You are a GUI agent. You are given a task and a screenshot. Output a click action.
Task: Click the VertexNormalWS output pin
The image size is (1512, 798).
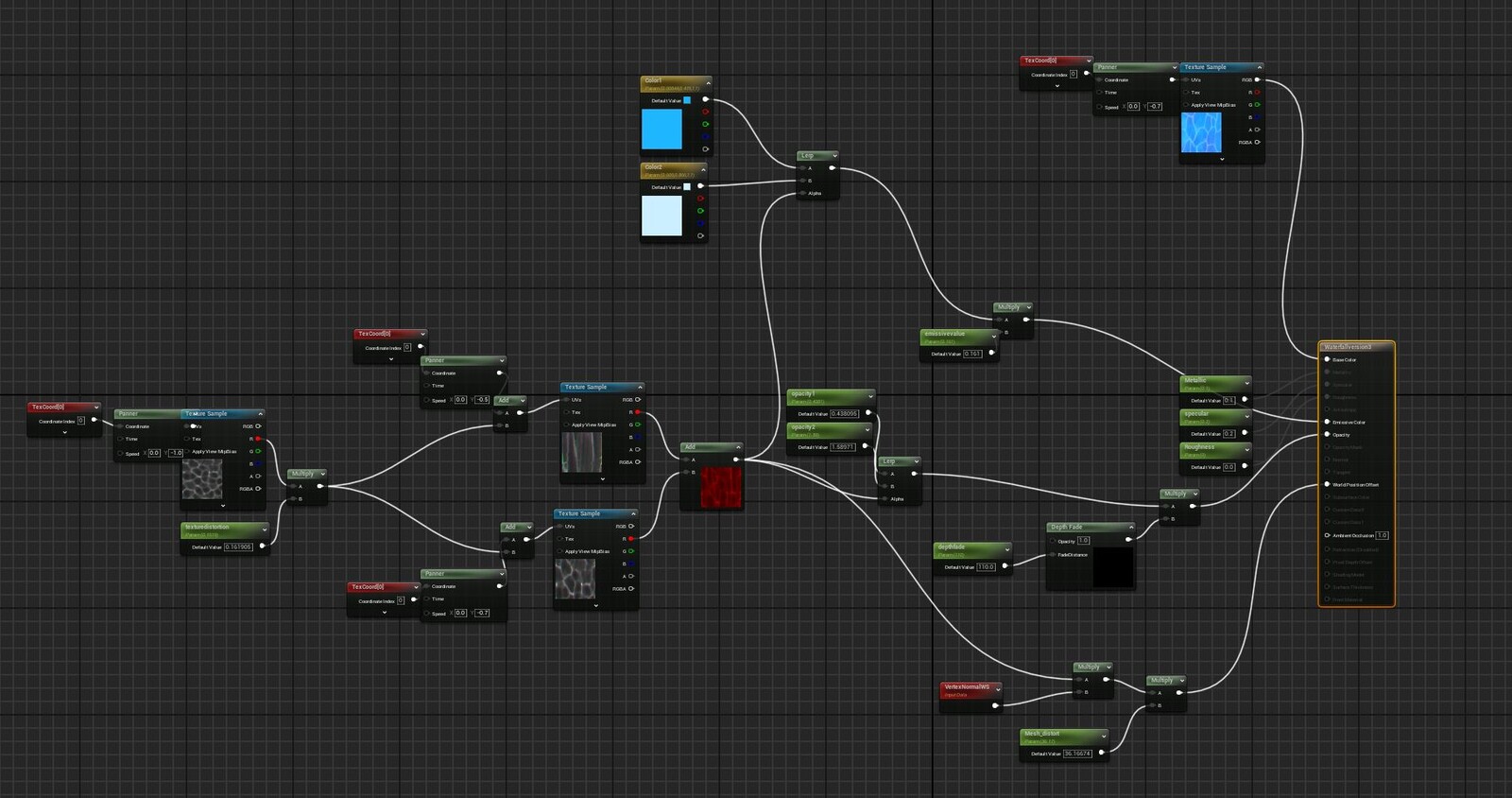995,704
